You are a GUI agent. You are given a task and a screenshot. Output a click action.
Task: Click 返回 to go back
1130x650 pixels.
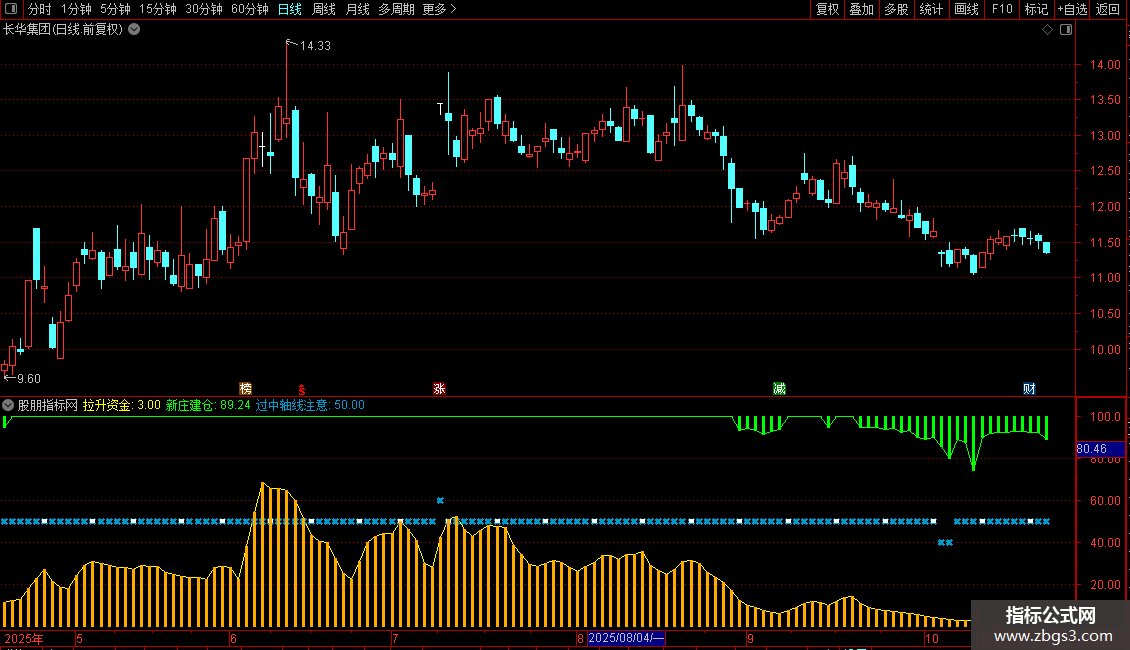click(x=1108, y=9)
